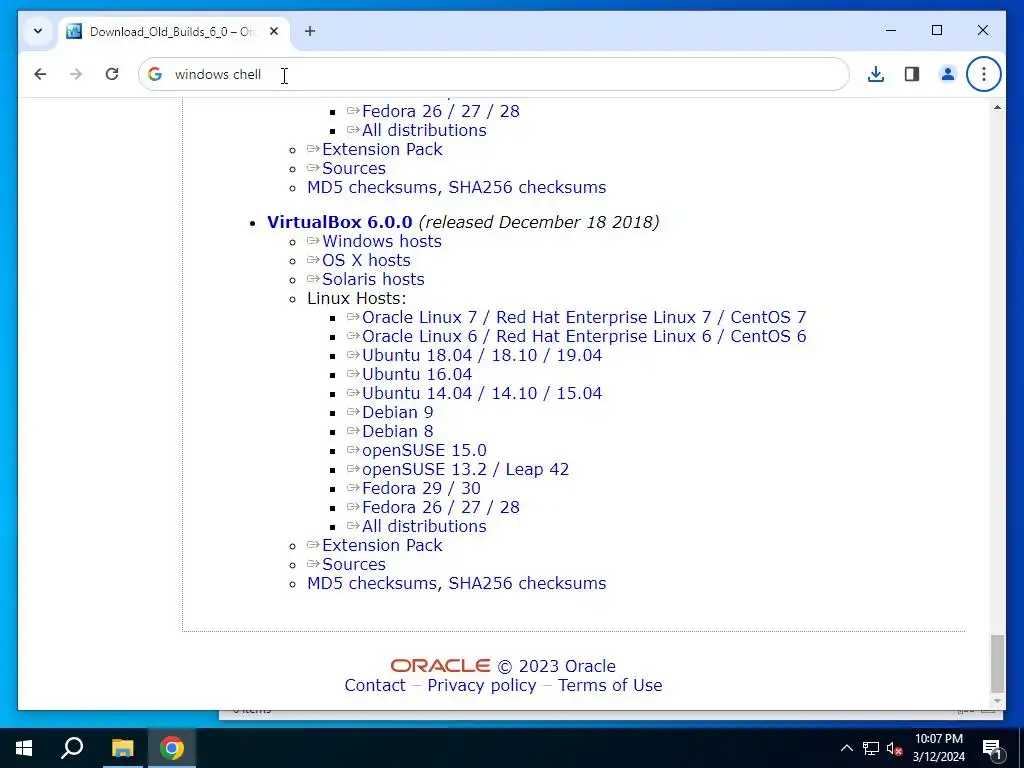
Task: Reload the current page
Action: (x=112, y=74)
